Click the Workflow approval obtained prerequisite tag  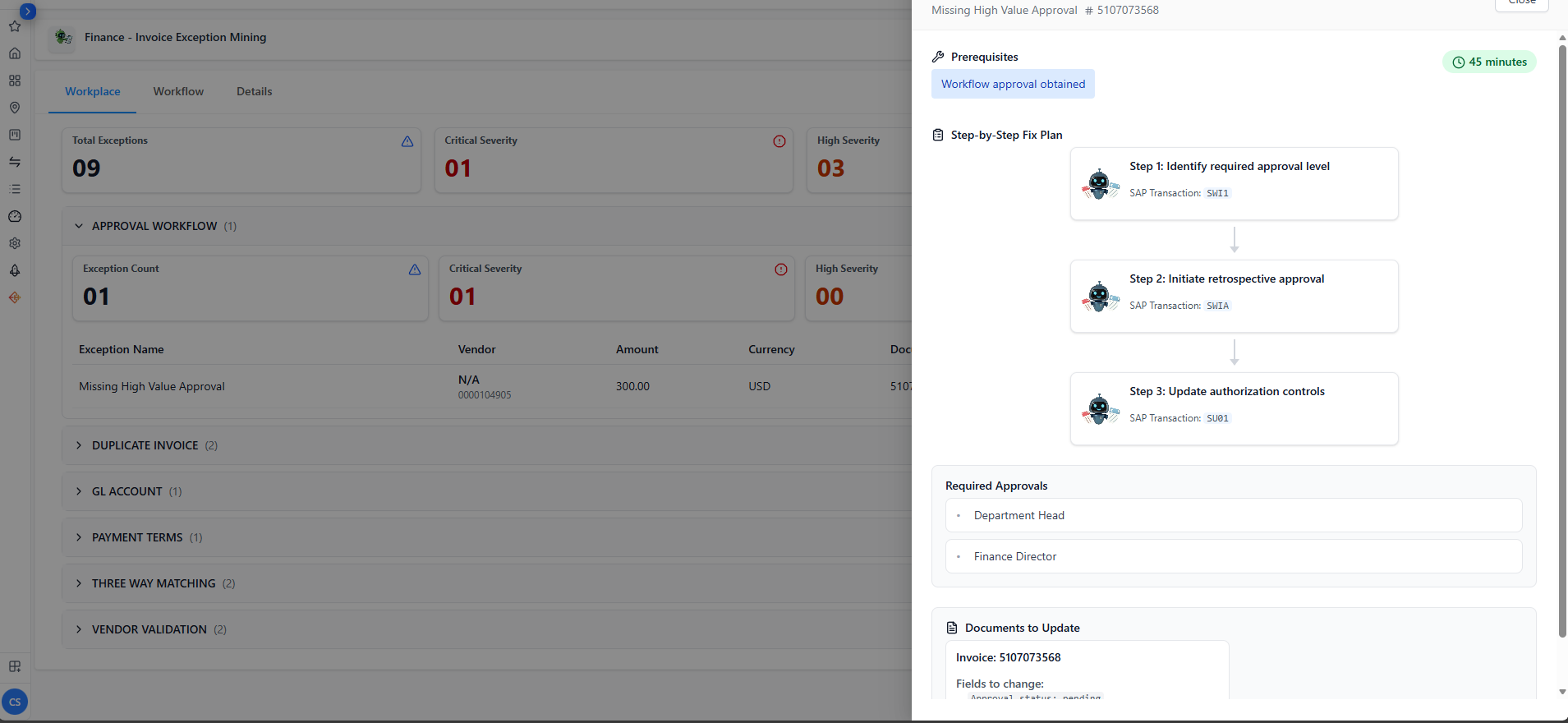pyautogui.click(x=1012, y=84)
